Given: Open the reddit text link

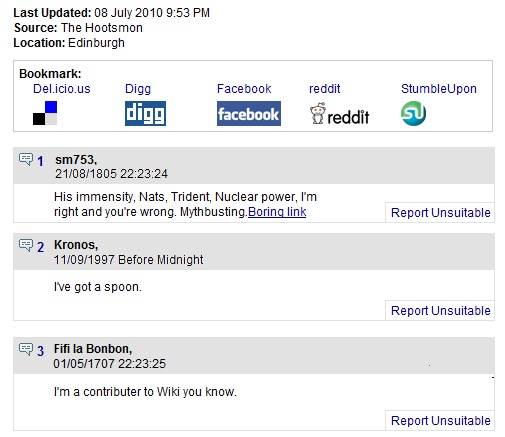Looking at the screenshot, I should [x=325, y=89].
